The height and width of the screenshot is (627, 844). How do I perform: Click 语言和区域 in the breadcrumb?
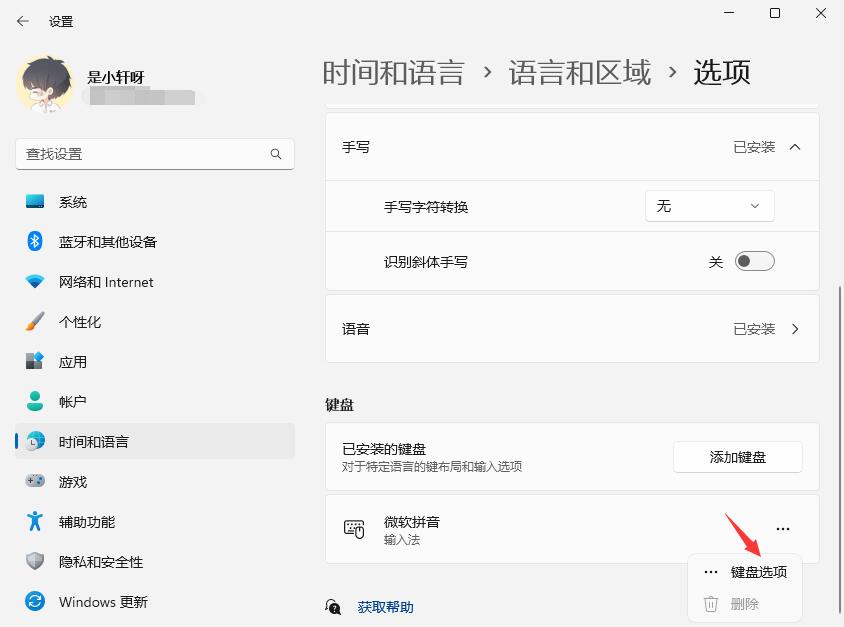tap(579, 72)
